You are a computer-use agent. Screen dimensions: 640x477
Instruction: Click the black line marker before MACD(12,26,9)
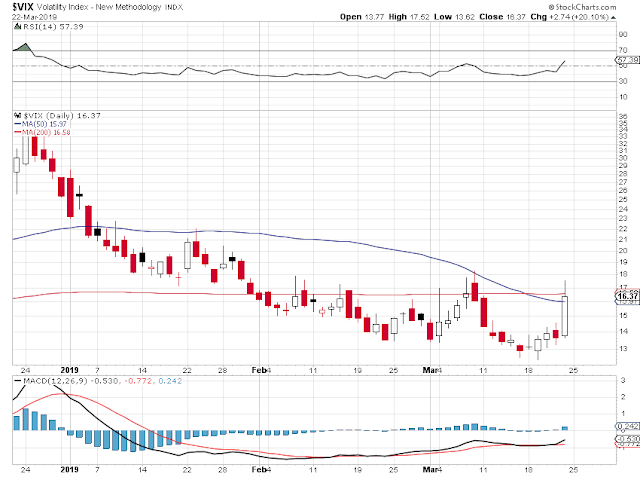pos(18,381)
